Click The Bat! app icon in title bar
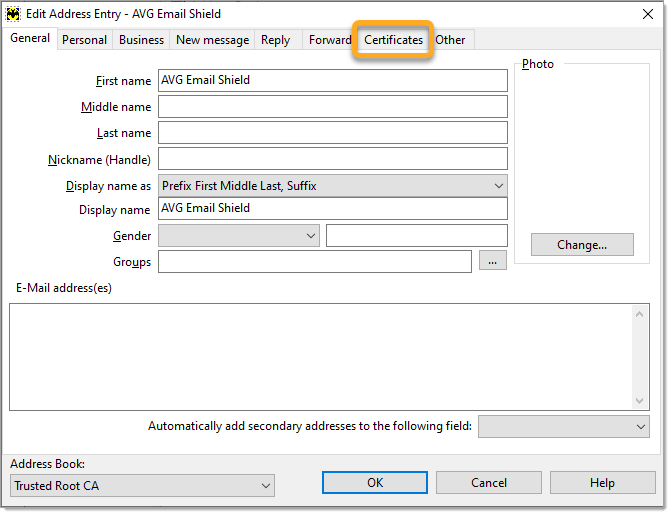 [x=13, y=14]
